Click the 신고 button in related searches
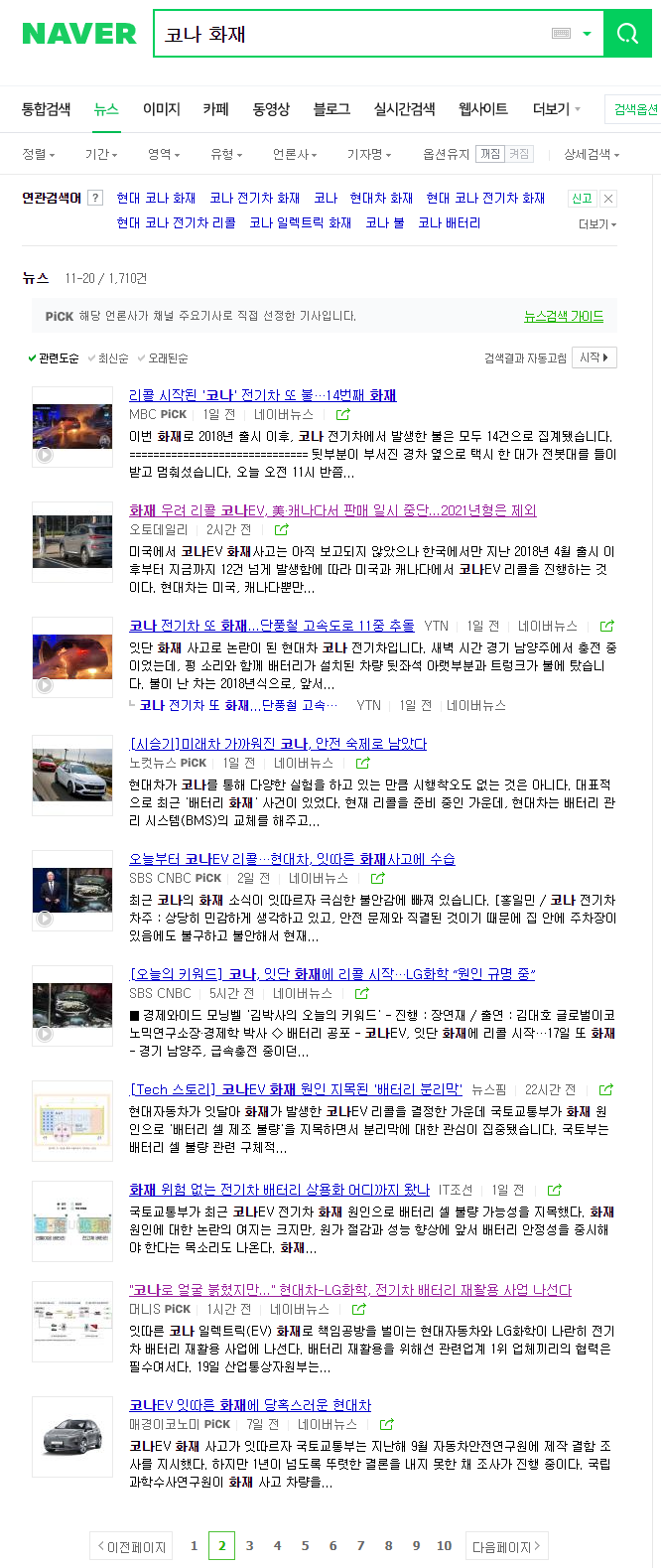Image resolution: width=661 pixels, height=1568 pixels. 582,199
